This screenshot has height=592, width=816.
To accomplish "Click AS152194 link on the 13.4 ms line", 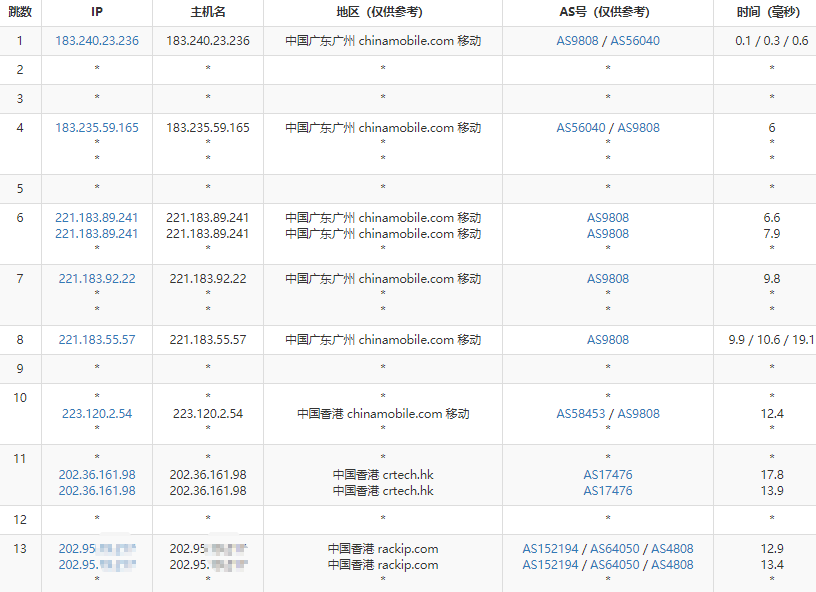I will pos(550,564).
